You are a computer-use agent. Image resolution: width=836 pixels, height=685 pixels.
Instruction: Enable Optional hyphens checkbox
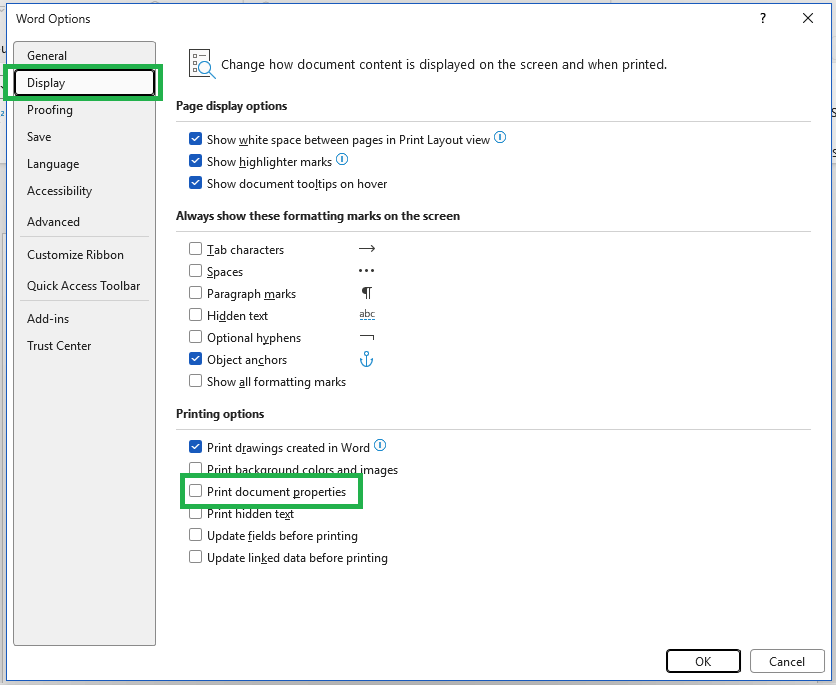(196, 337)
